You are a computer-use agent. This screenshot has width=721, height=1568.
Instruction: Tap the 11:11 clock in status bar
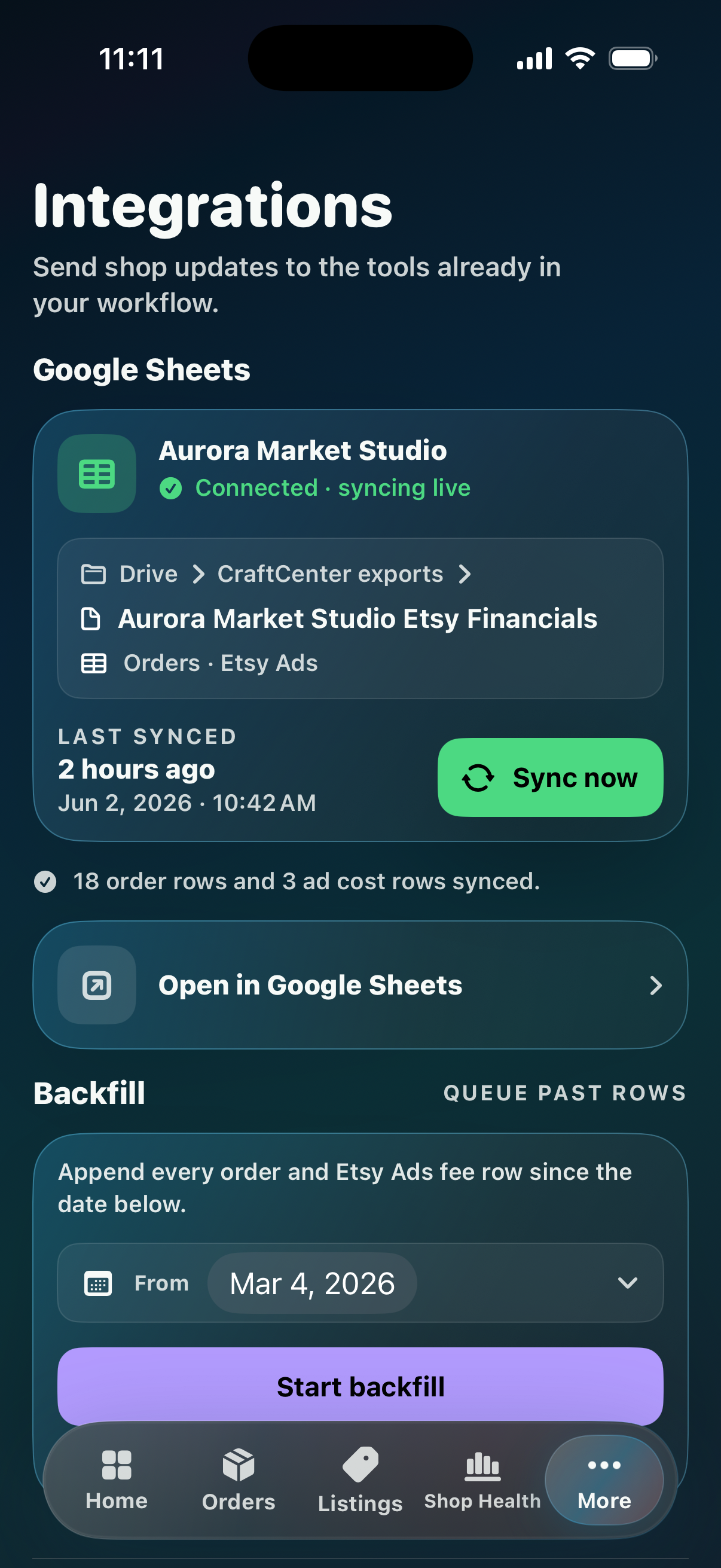point(132,59)
